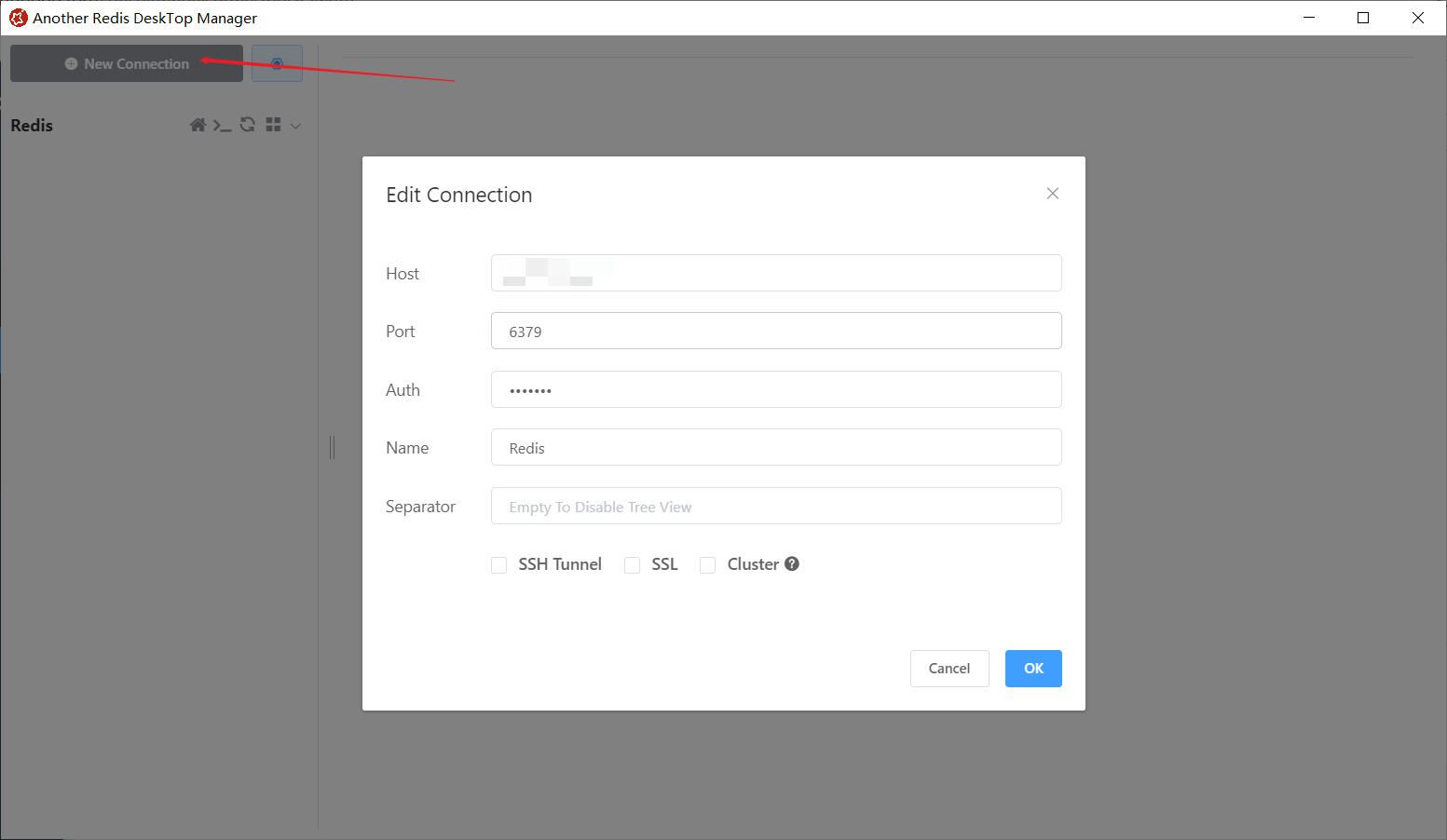Viewport: 1447px width, 840px height.
Task: Click the Separator input field
Action: pos(776,506)
